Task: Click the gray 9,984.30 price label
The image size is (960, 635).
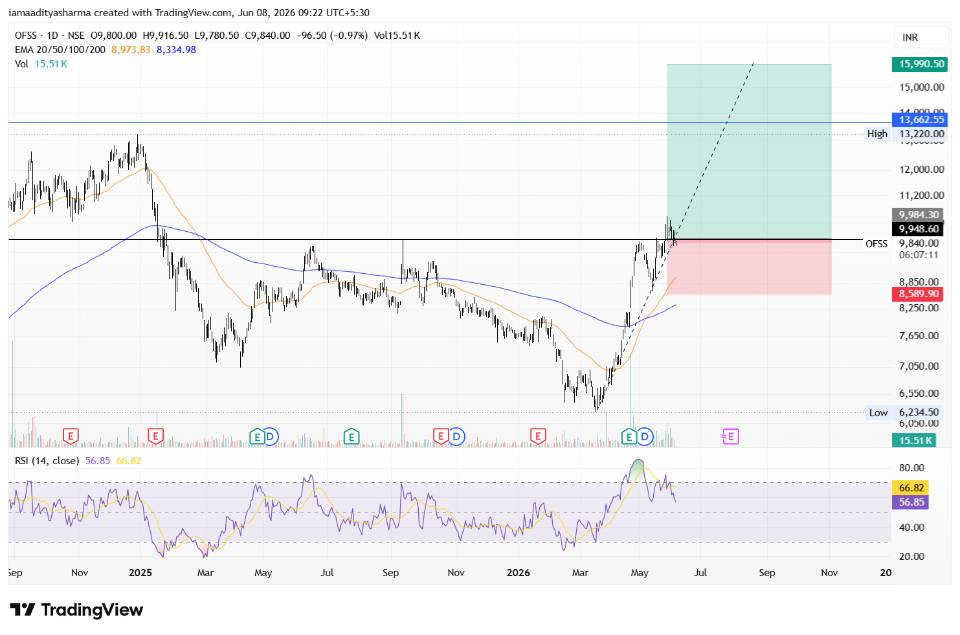Action: pos(918,214)
